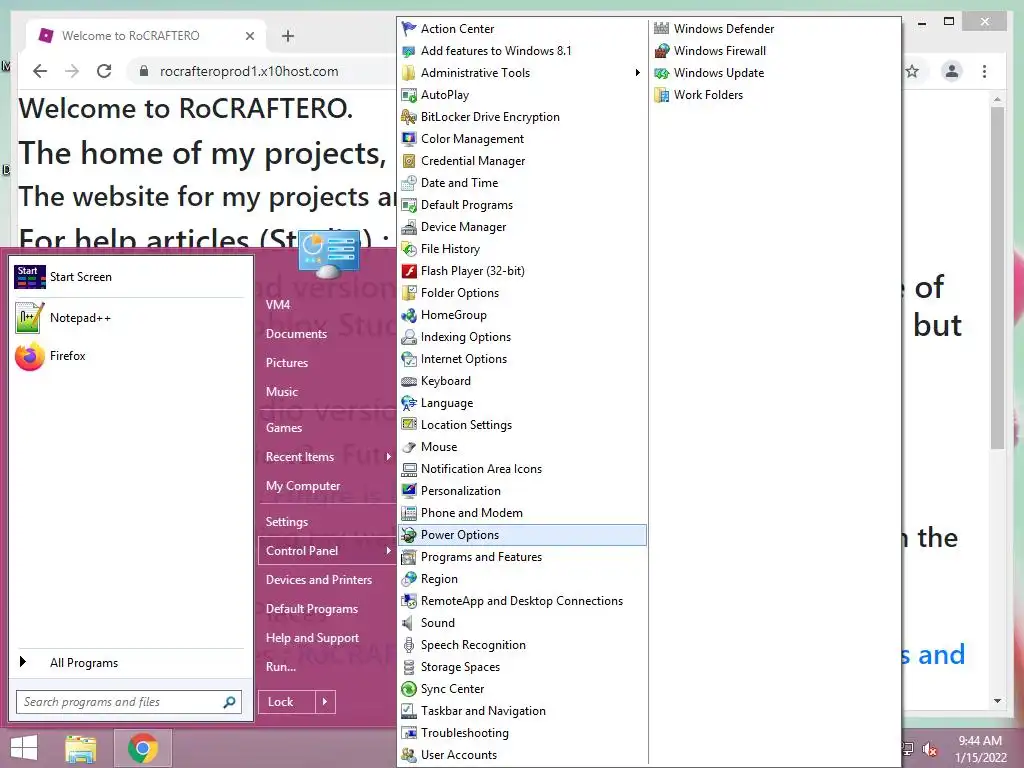Screen dimensions: 1024x768
Task: Select Music in start menu
Action: [281, 392]
